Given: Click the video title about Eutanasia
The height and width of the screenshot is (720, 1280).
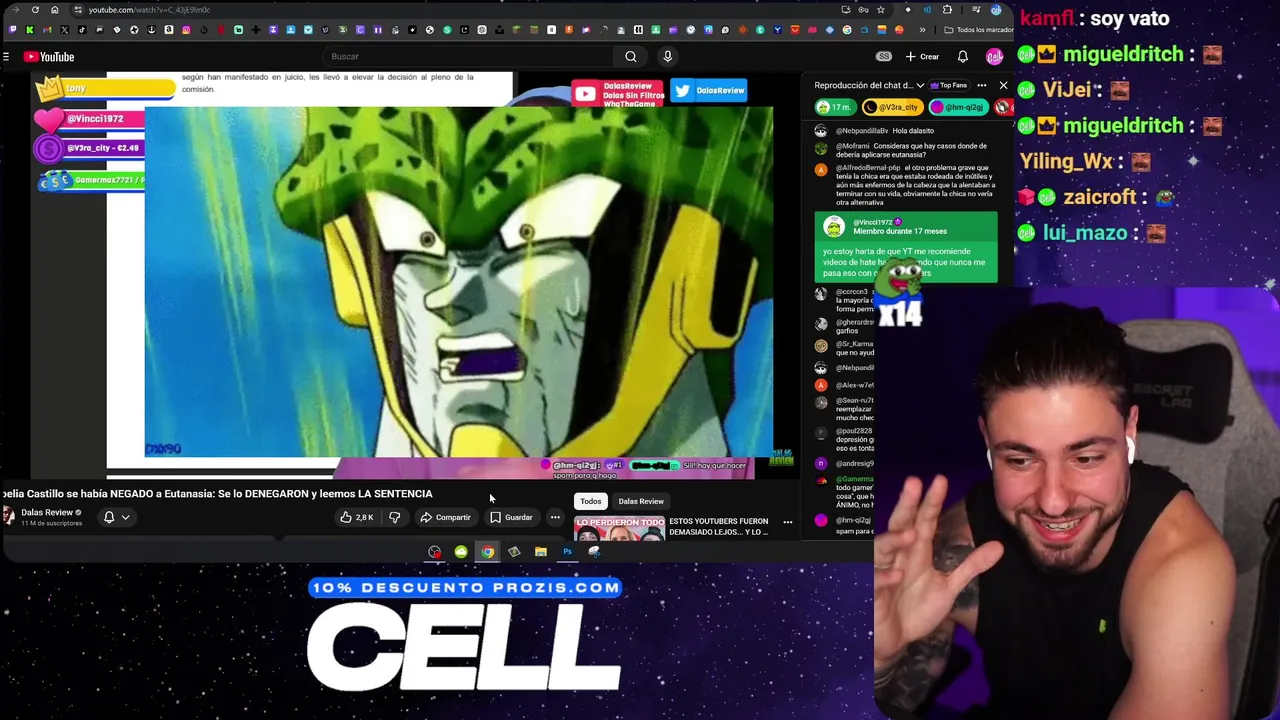Looking at the screenshot, I should 217,494.
